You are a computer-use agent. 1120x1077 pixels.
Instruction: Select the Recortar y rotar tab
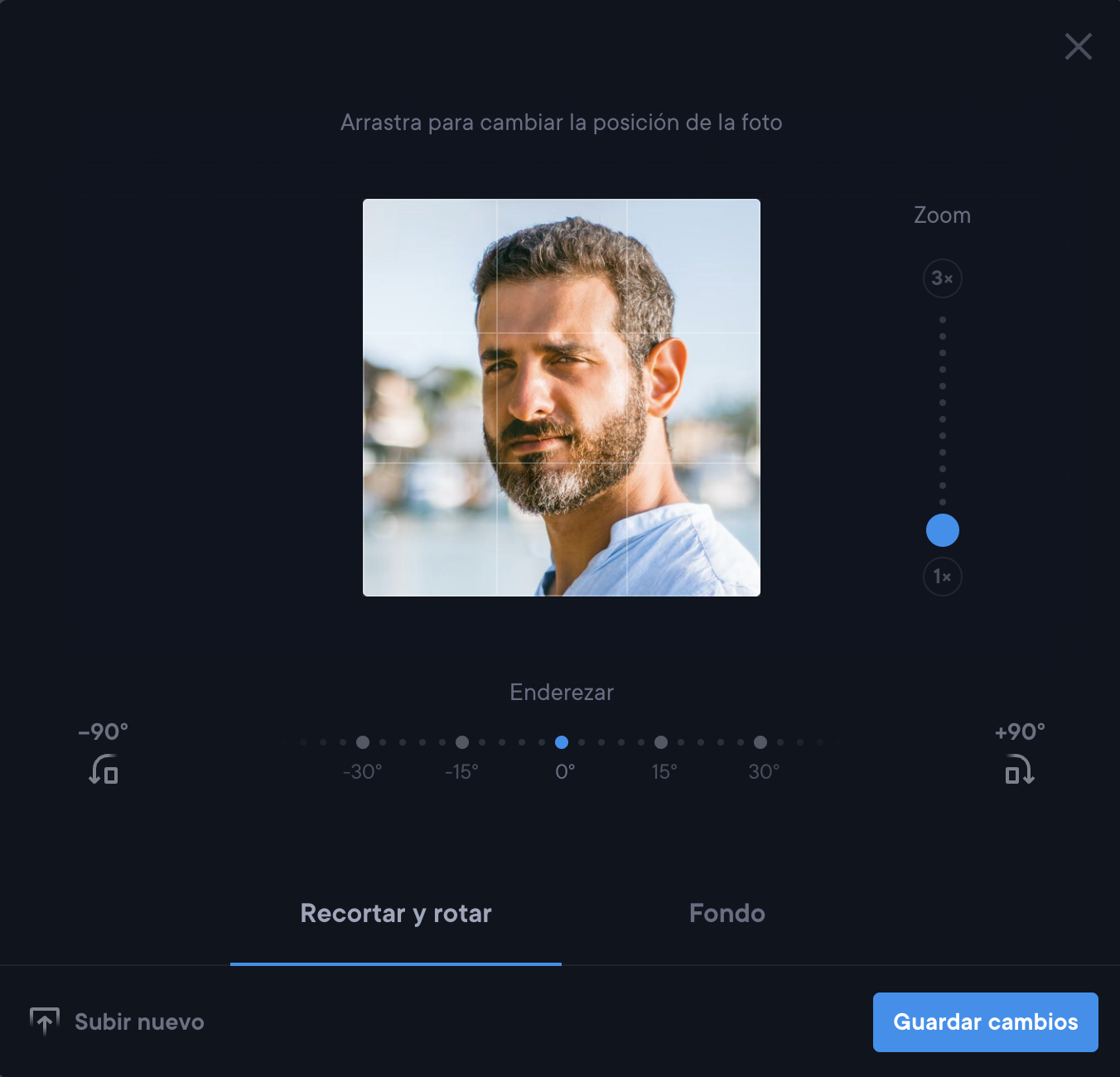396,914
